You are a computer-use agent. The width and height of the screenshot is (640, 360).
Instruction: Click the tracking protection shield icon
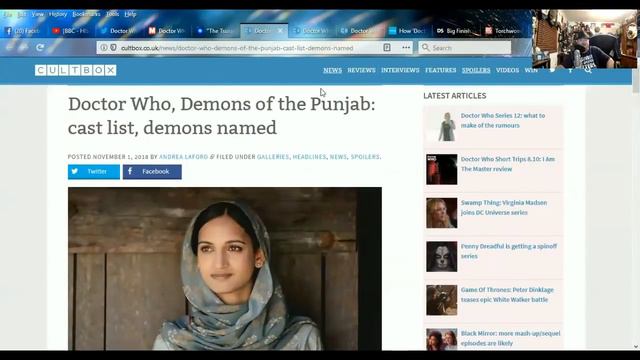click(x=113, y=48)
